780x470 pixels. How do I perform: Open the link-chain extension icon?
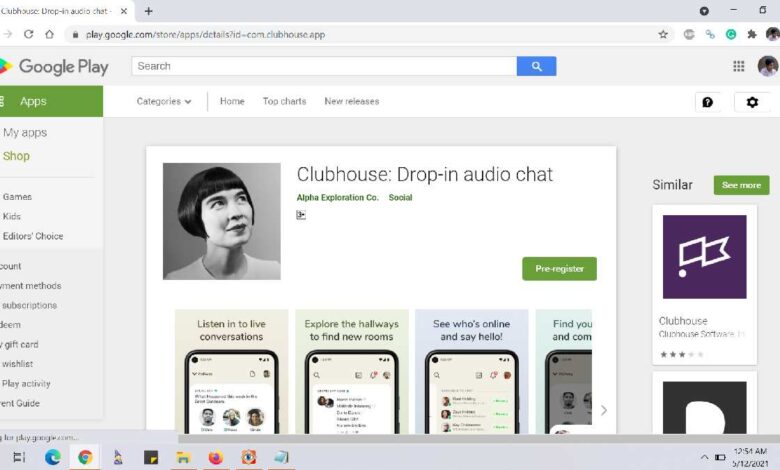(710, 34)
